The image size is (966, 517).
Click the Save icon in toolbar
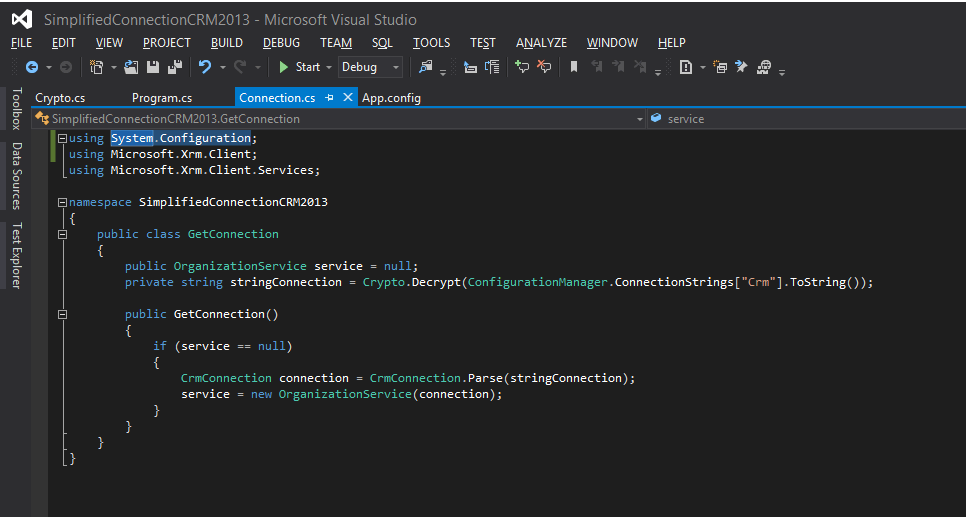[153, 67]
